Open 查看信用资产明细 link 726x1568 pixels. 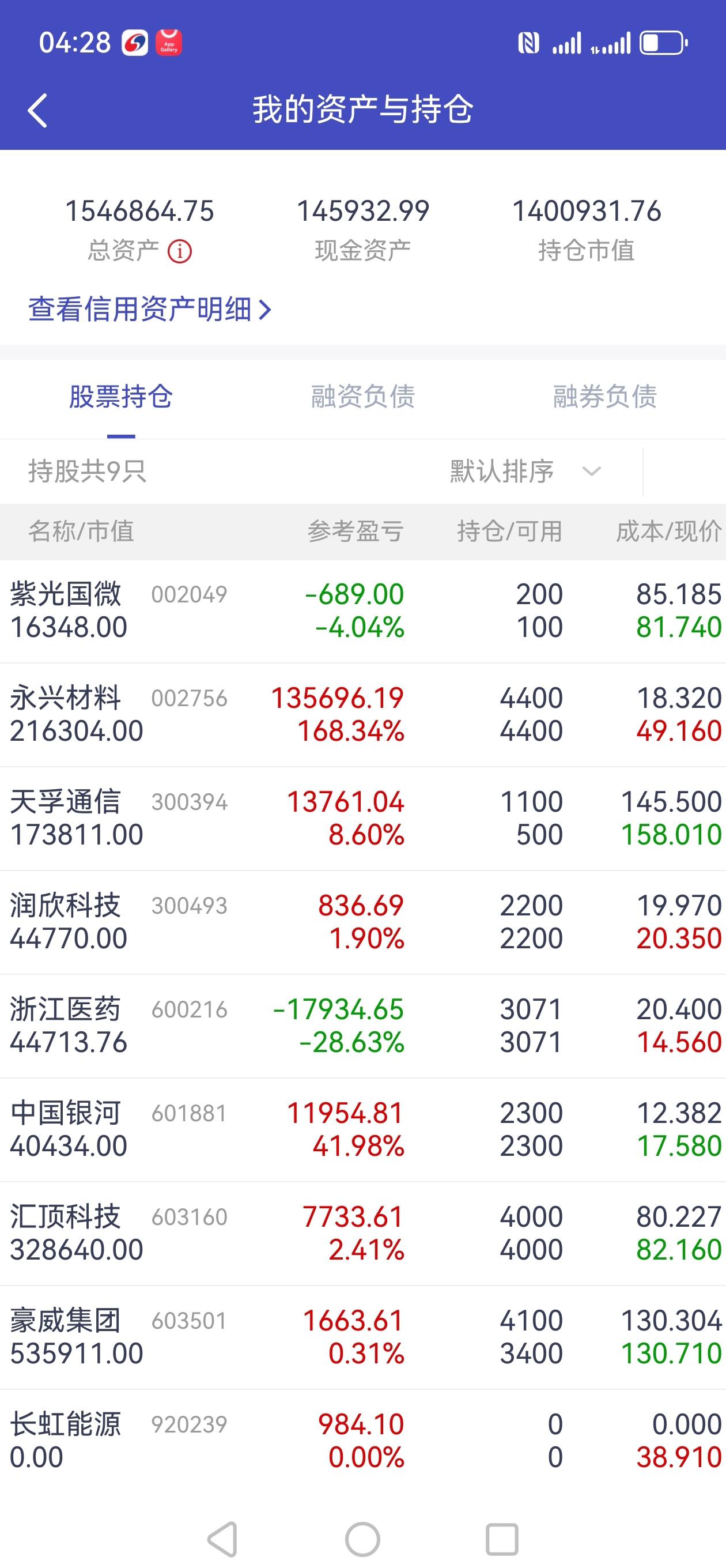150,309
